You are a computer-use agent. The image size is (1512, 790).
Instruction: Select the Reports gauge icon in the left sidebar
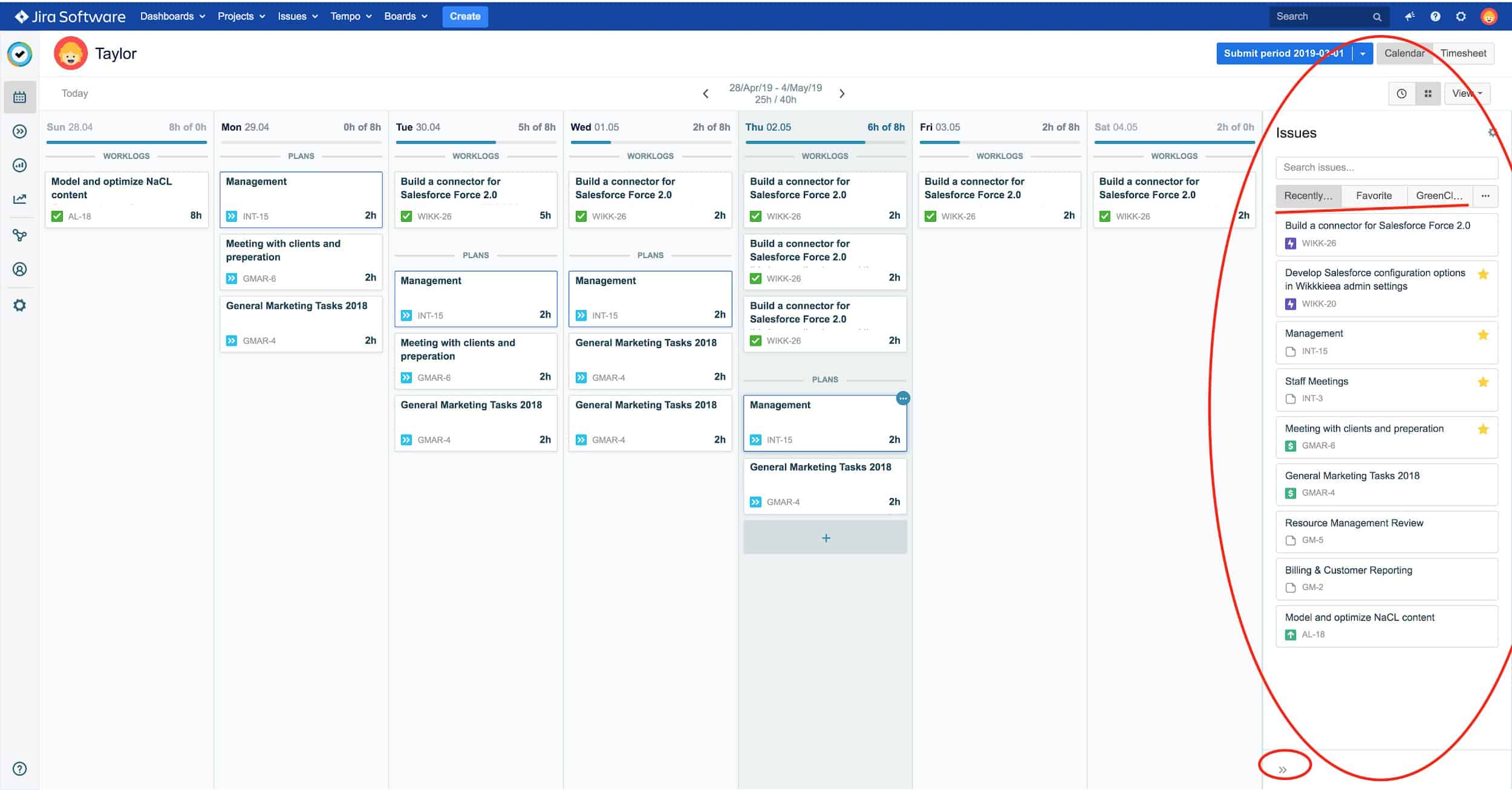[x=19, y=165]
